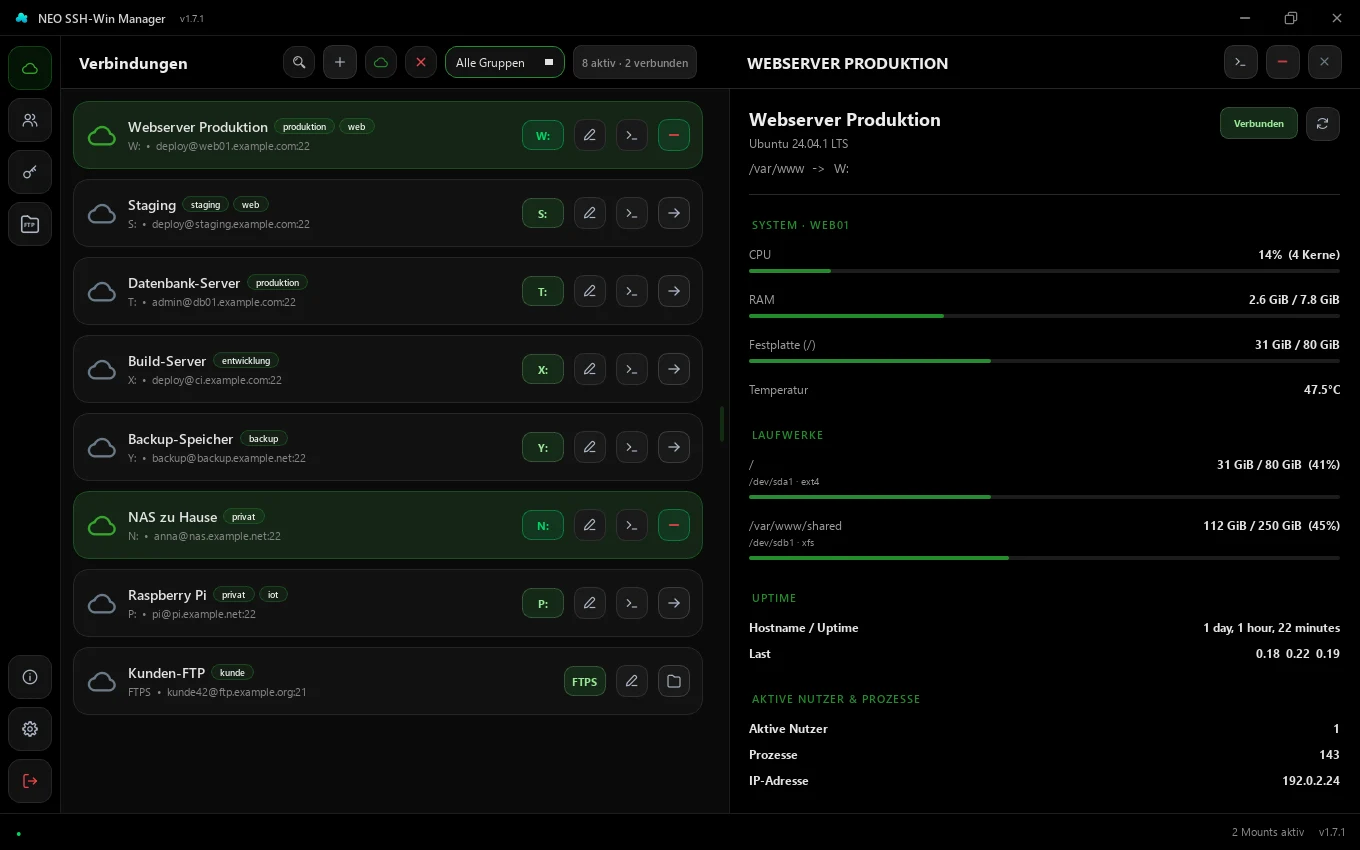Image resolution: width=1360 pixels, height=850 pixels.
Task: Disconnect NAS zu Hause with its minus button
Action: pyautogui.click(x=674, y=525)
